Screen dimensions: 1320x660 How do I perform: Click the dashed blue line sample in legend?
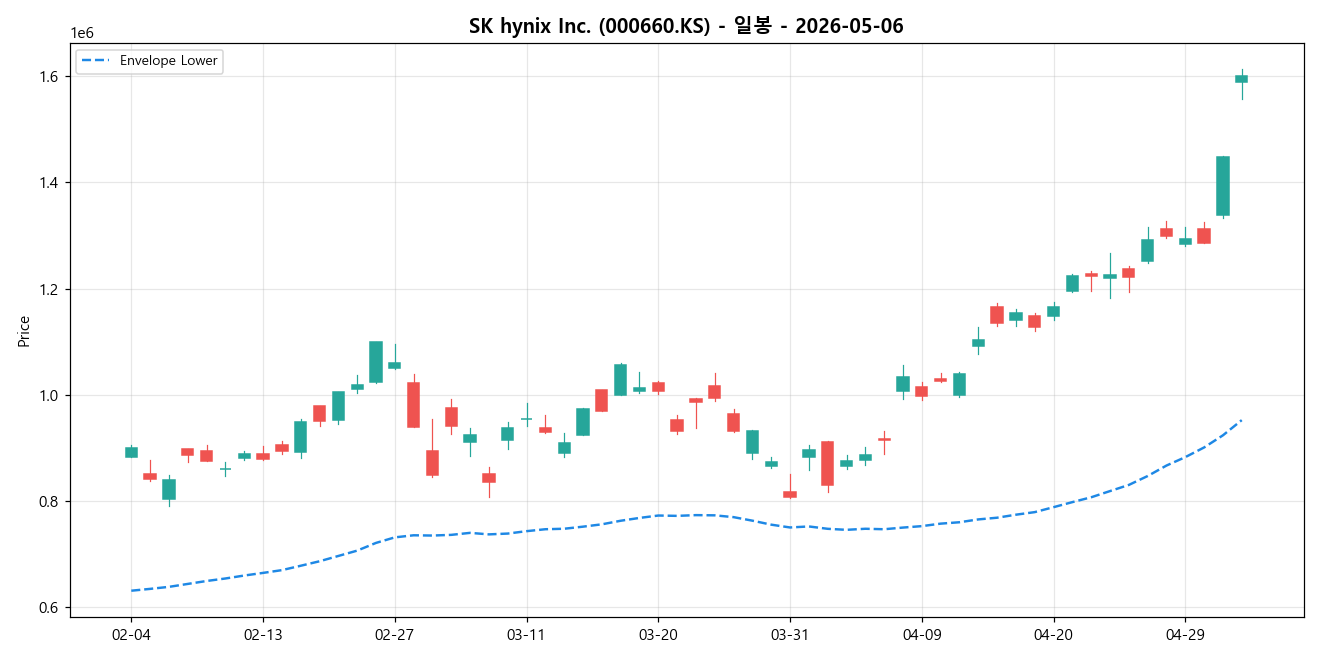click(96, 61)
